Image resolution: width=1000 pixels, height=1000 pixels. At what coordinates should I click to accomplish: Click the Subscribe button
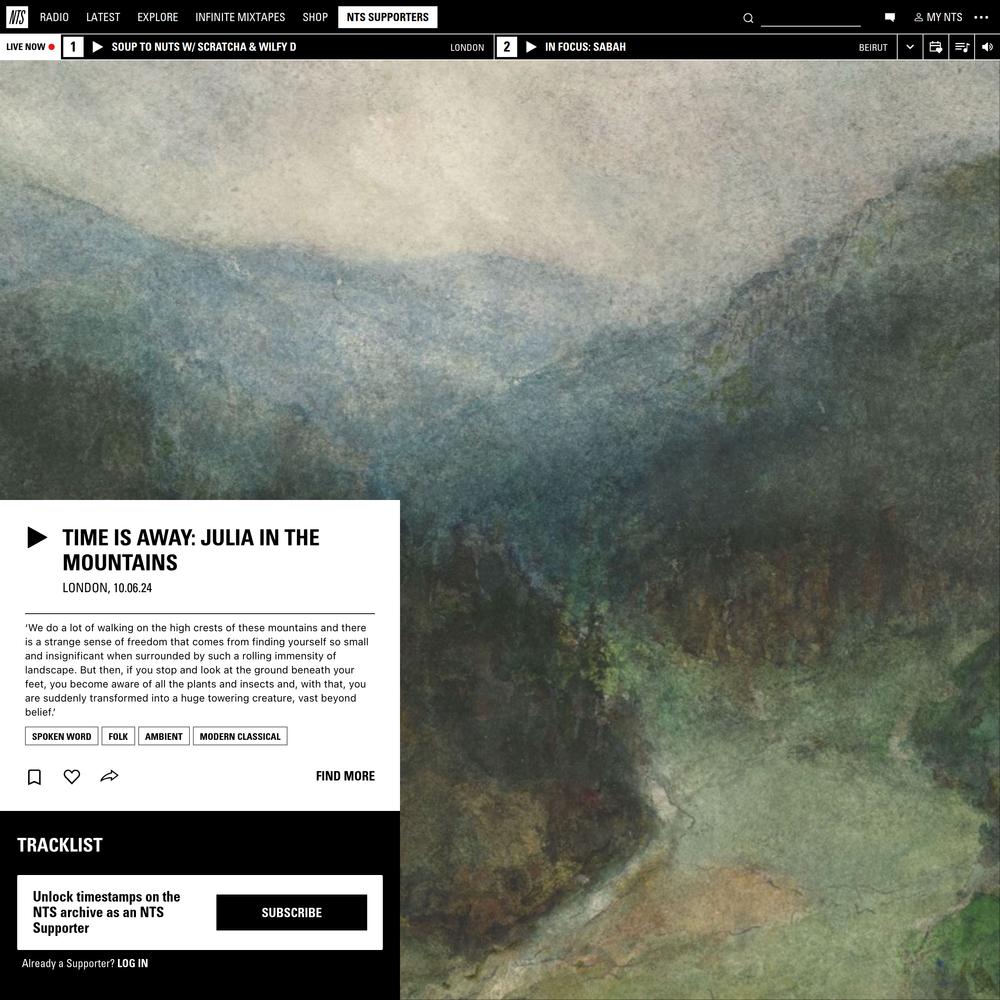291,913
